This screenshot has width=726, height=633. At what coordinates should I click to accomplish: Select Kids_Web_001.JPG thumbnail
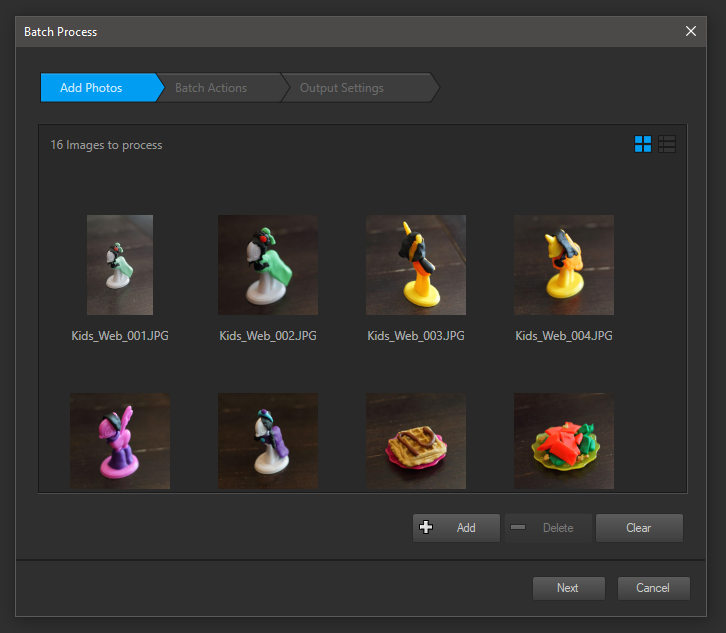click(x=120, y=265)
